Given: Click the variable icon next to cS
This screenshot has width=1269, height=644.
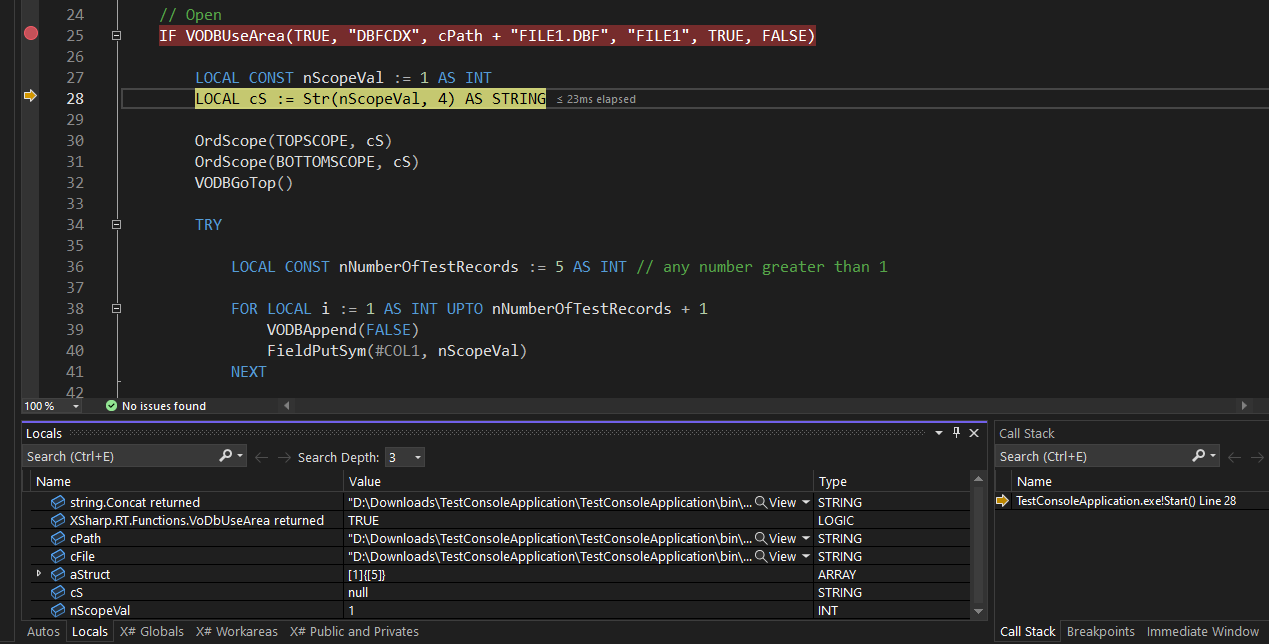Looking at the screenshot, I should click(x=57, y=592).
